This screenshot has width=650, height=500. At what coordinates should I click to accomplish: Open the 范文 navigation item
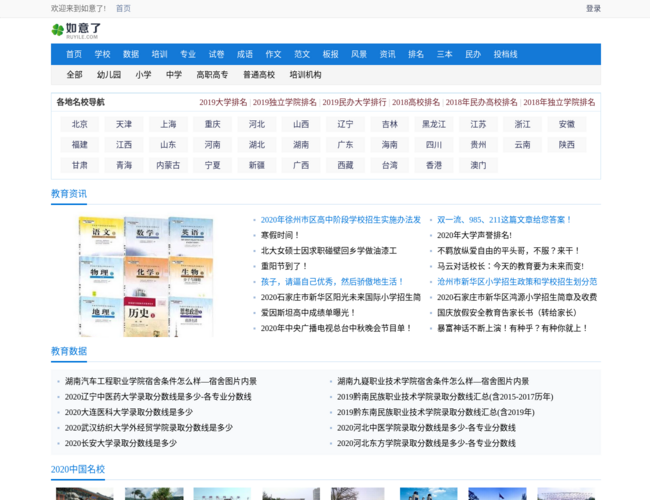tap(302, 54)
